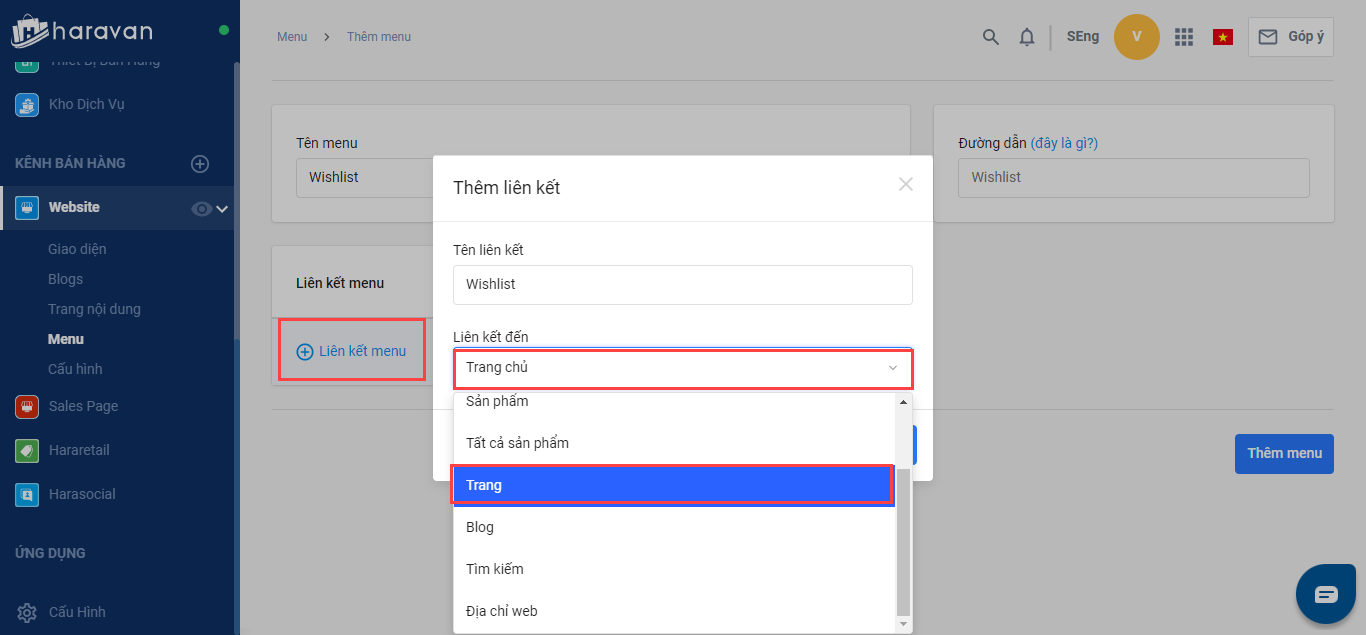Click the Liên kết menu add link

click(352, 351)
